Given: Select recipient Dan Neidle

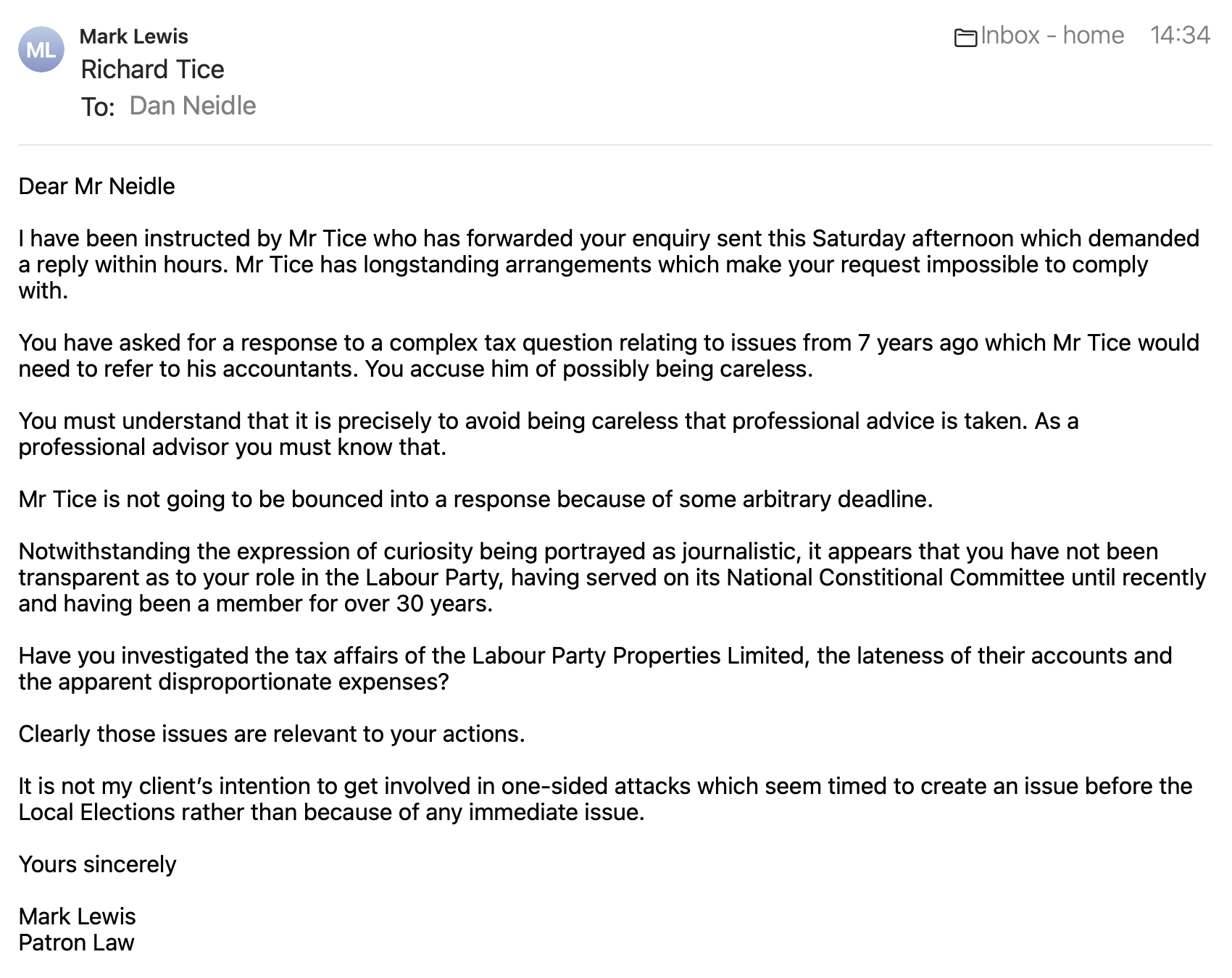Looking at the screenshot, I should pyautogui.click(x=192, y=106).
